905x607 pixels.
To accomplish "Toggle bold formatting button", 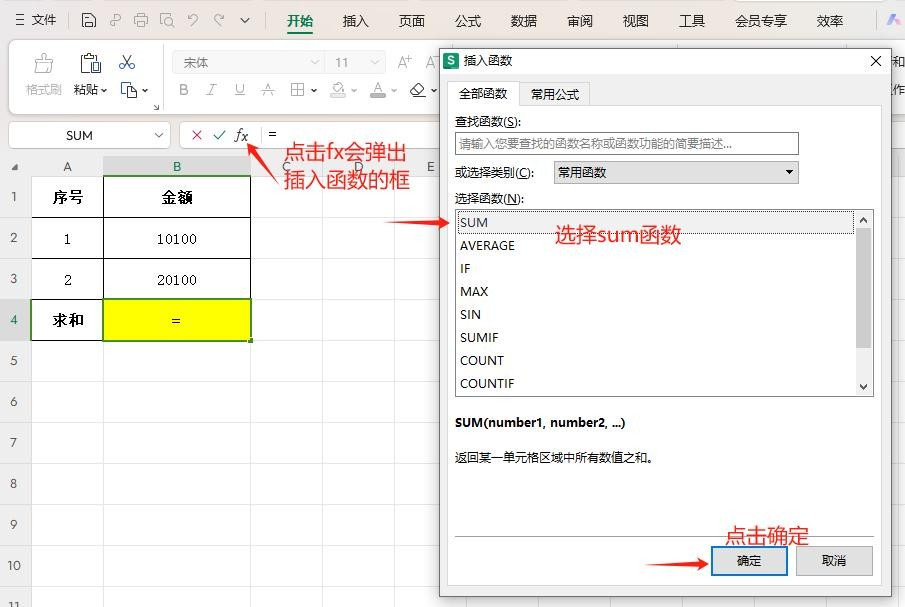I will 183,90.
